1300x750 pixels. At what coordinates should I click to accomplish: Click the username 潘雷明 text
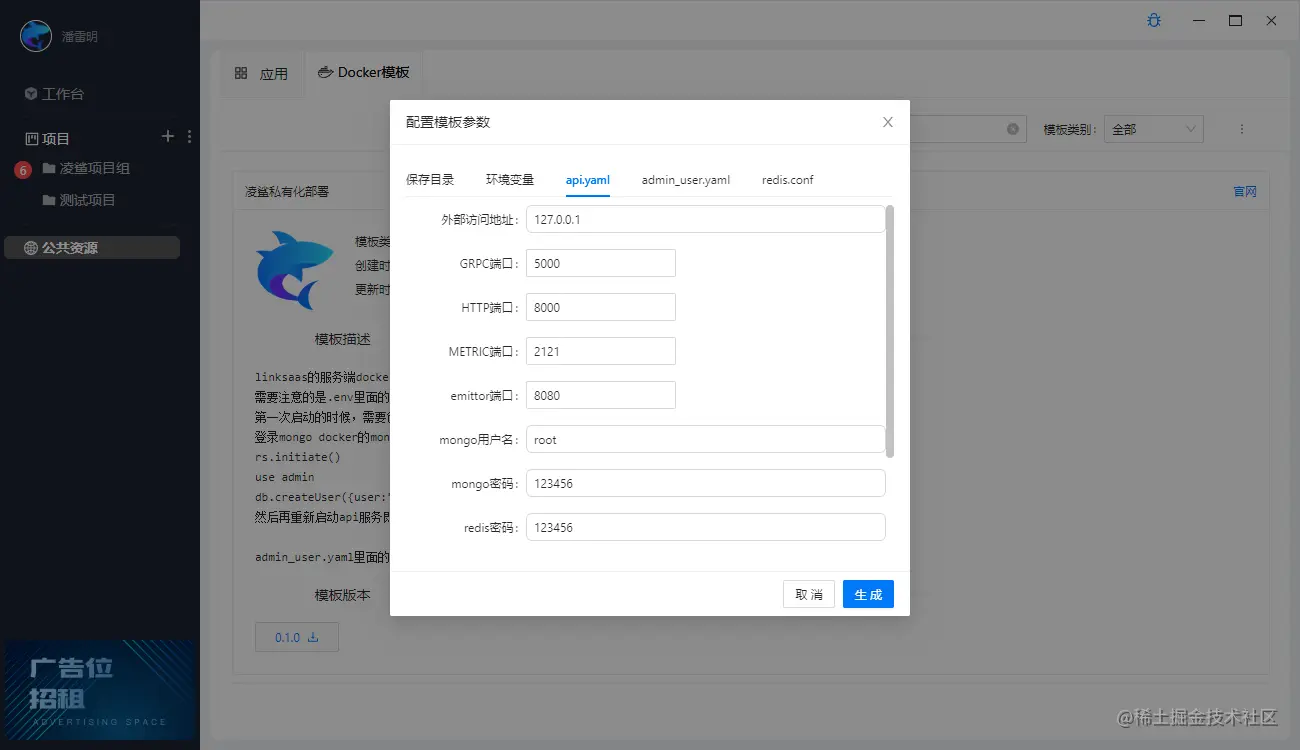tap(79, 37)
